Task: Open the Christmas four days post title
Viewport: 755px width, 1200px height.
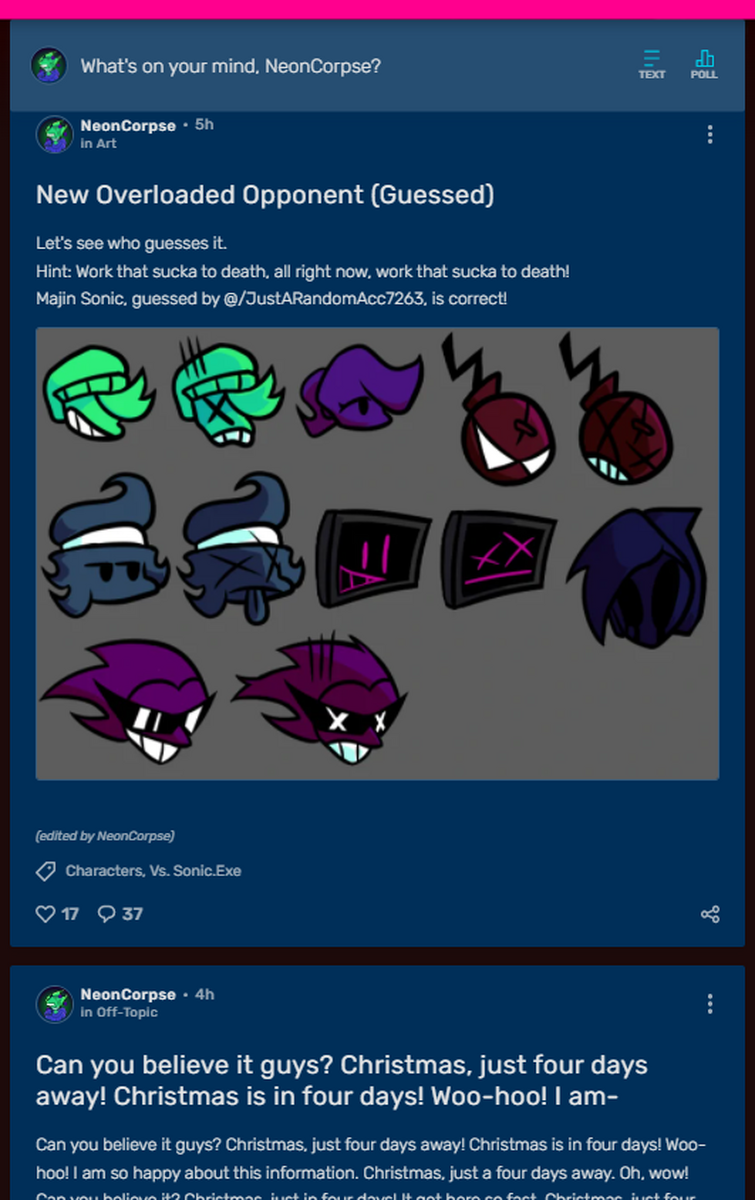Action: pos(342,1080)
